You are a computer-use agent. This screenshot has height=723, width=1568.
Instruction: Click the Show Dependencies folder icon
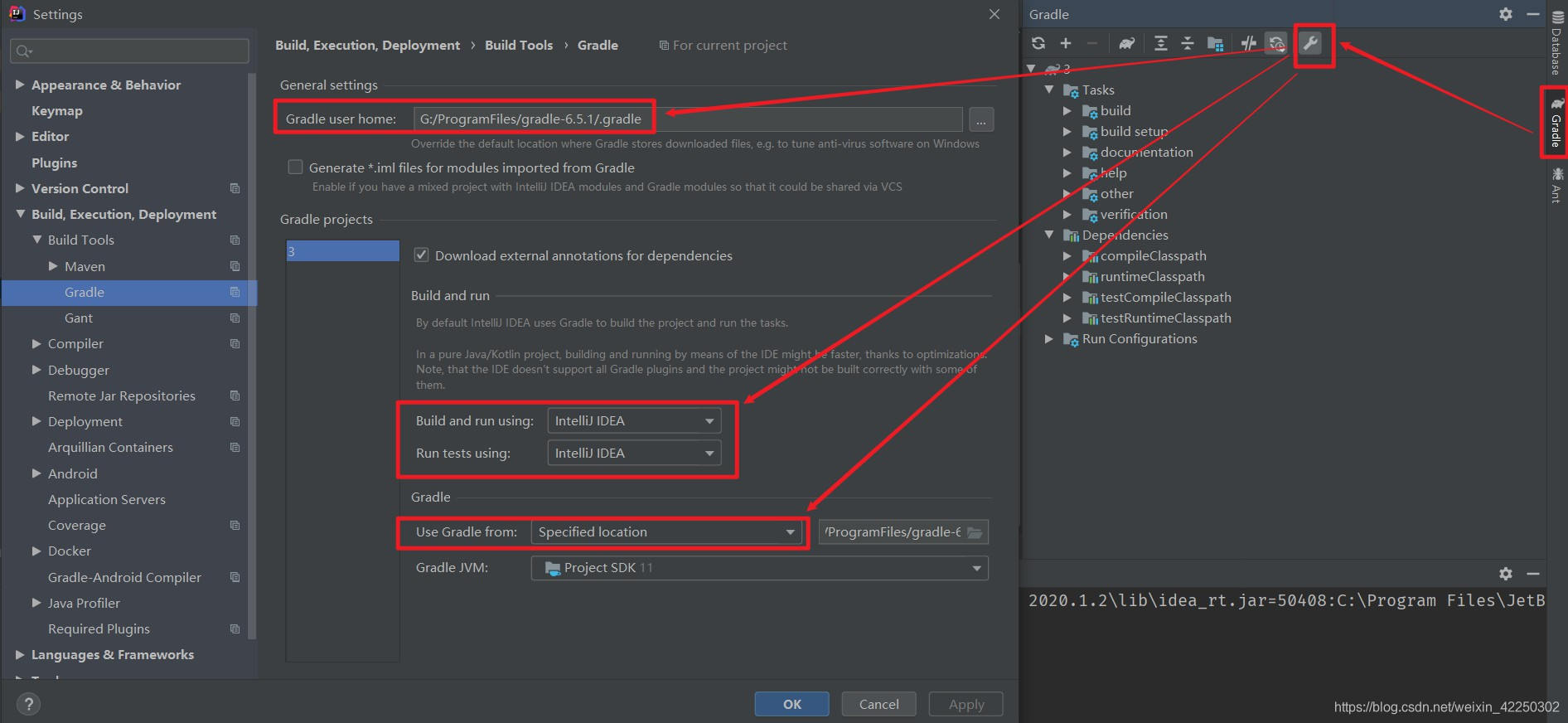click(x=1216, y=43)
